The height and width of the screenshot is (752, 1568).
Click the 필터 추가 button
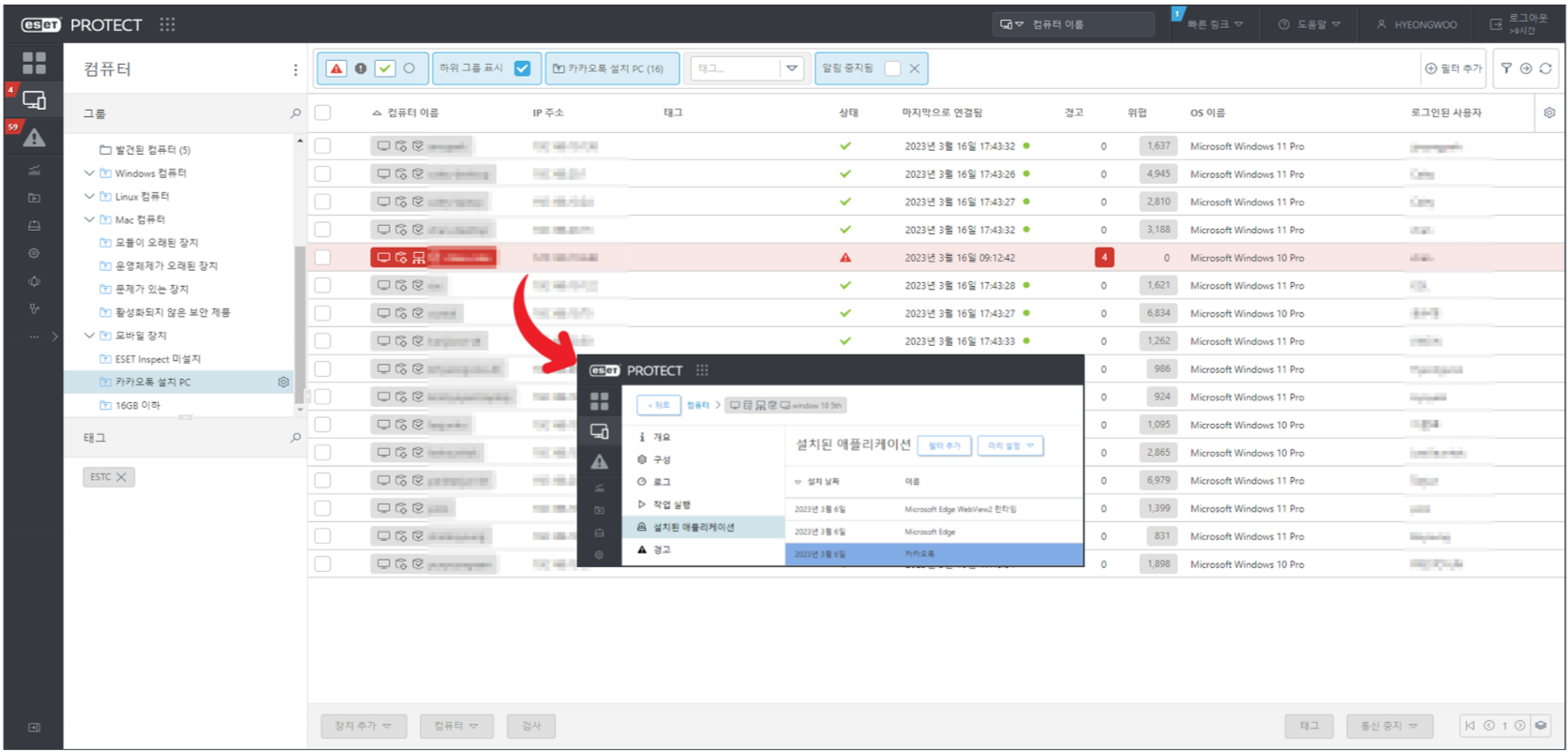point(1454,68)
